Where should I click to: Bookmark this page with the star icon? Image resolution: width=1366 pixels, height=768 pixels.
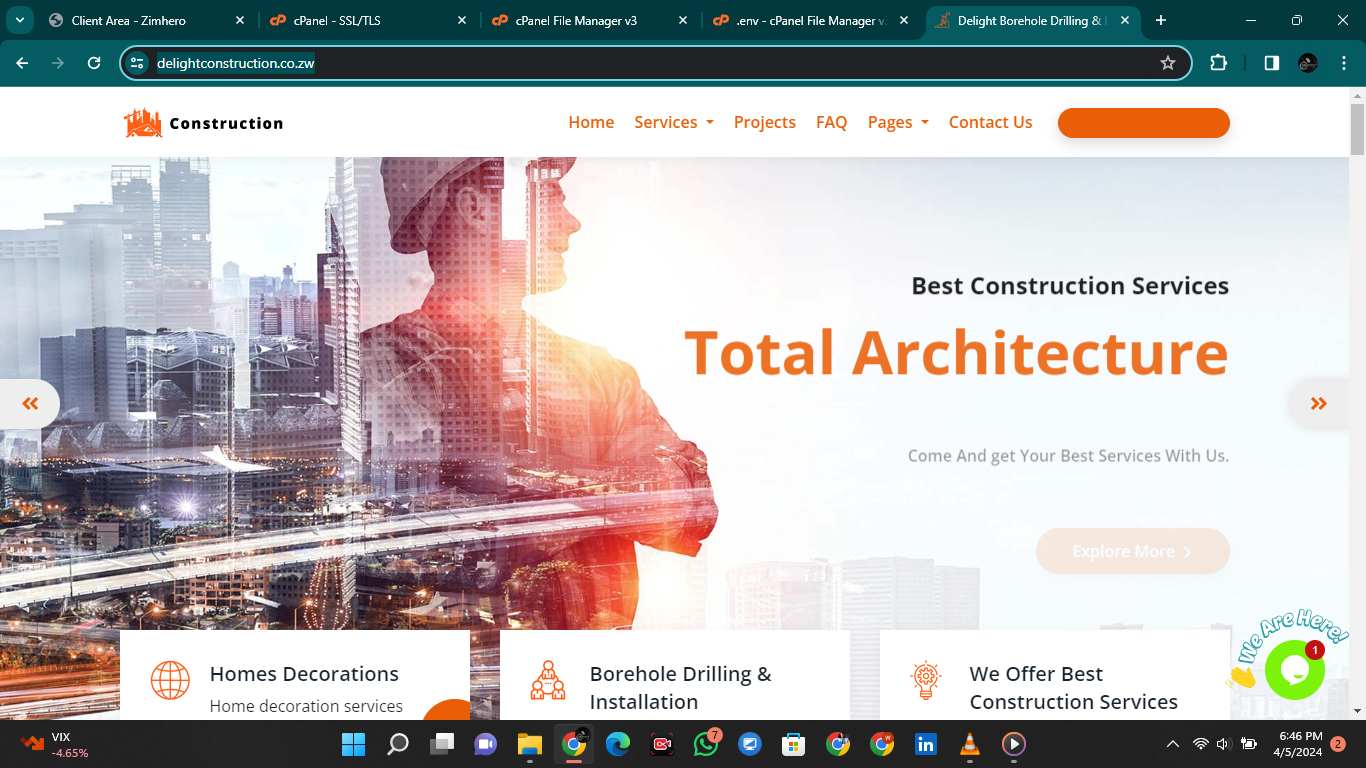[1167, 63]
